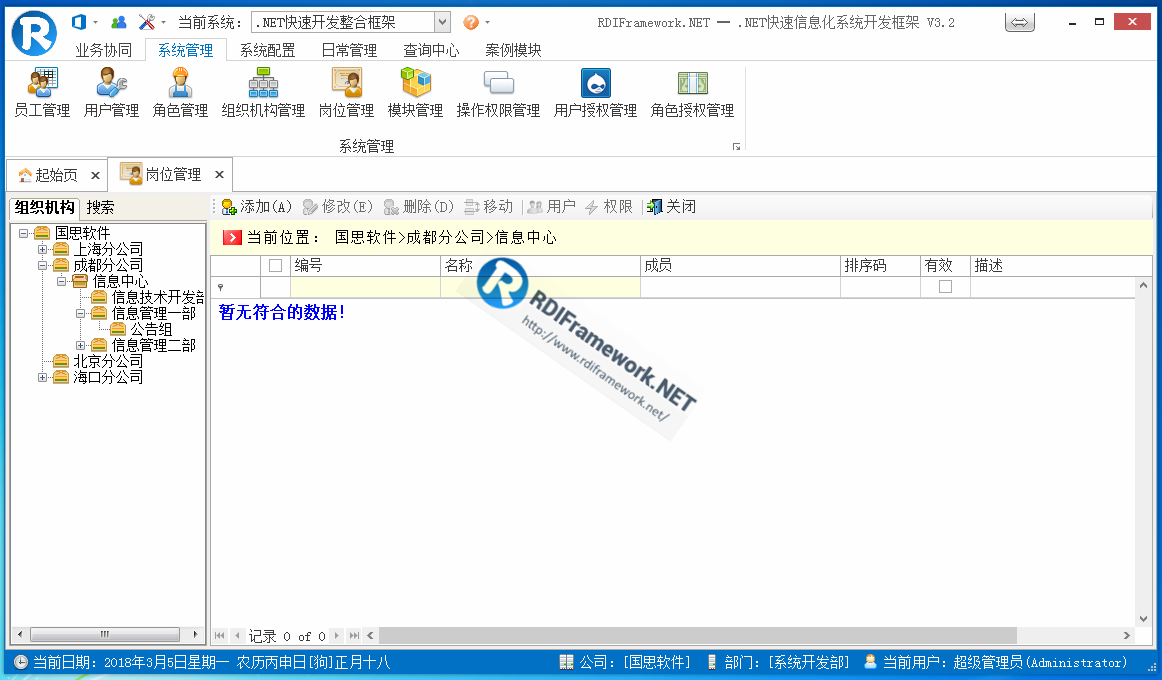
Task: Check the select-all checkbox in grid header
Action: (276, 265)
